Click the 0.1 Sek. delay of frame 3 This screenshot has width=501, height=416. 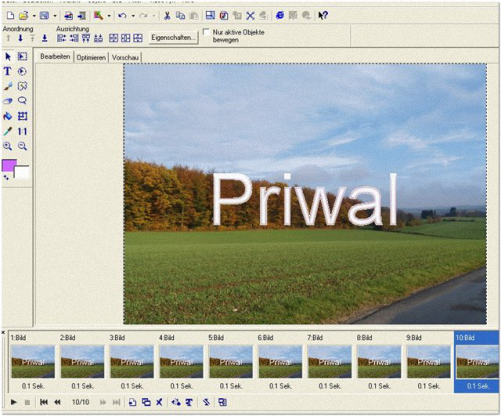(x=132, y=386)
